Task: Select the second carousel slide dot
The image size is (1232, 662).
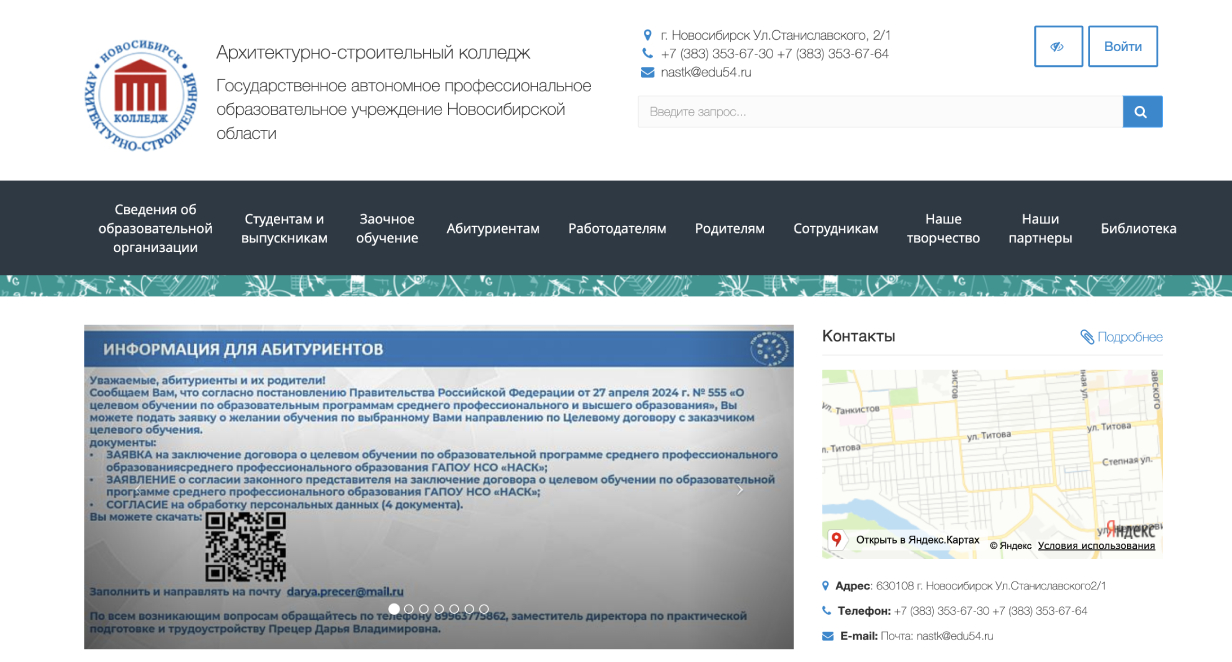Action: click(409, 608)
